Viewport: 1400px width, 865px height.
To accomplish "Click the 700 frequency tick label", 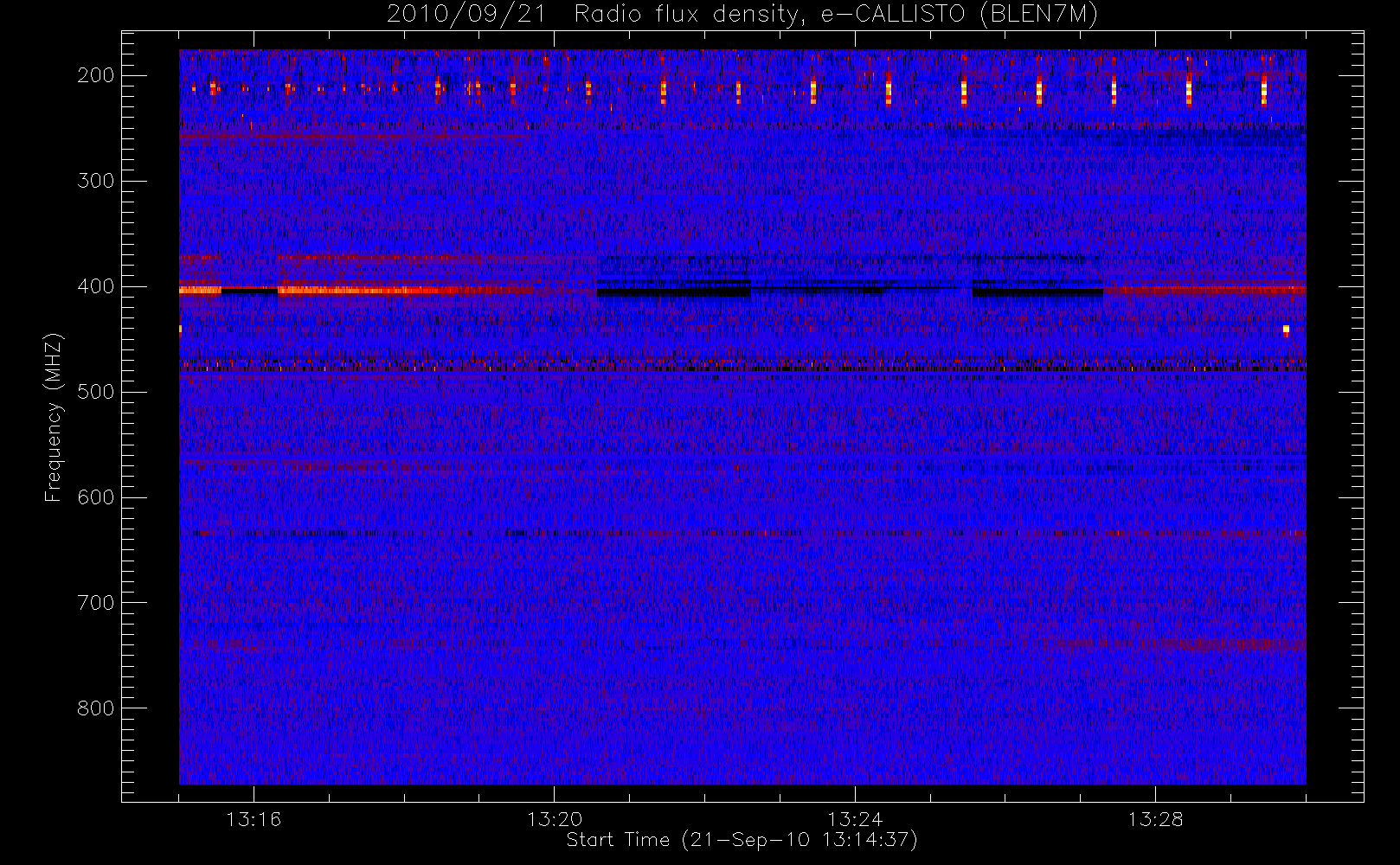I will 95,603.
